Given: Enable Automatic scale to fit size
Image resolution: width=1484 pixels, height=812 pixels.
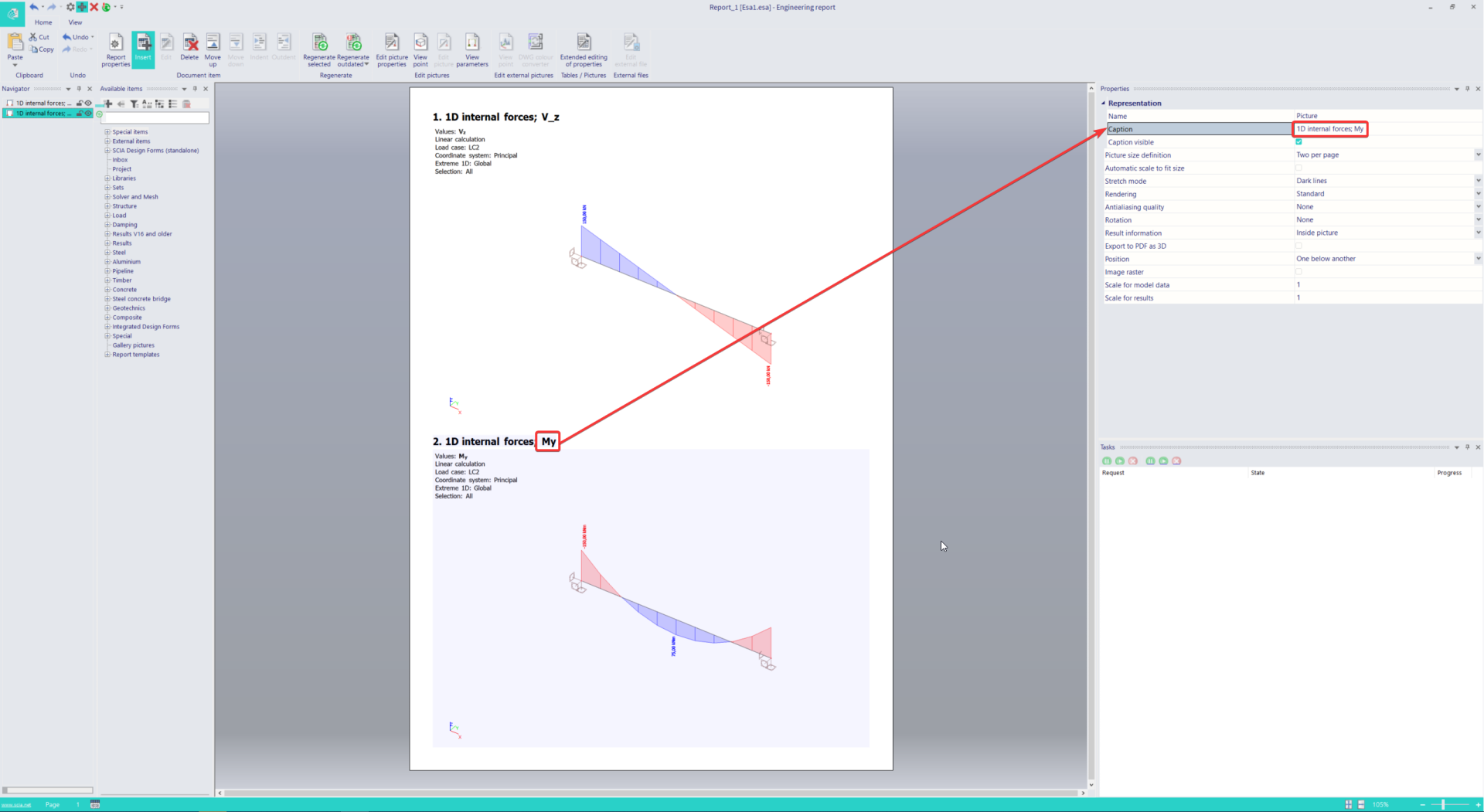Looking at the screenshot, I should (x=1298, y=168).
